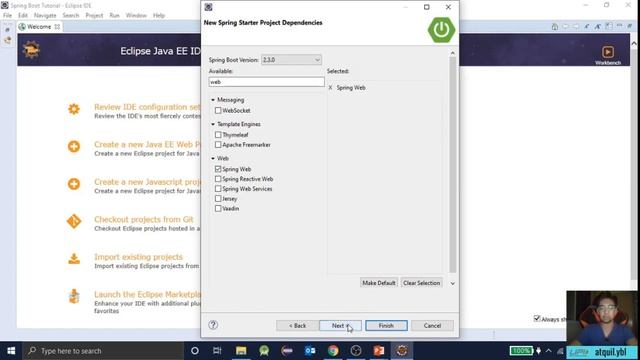
Task: Open the File menu
Action: 7,16
